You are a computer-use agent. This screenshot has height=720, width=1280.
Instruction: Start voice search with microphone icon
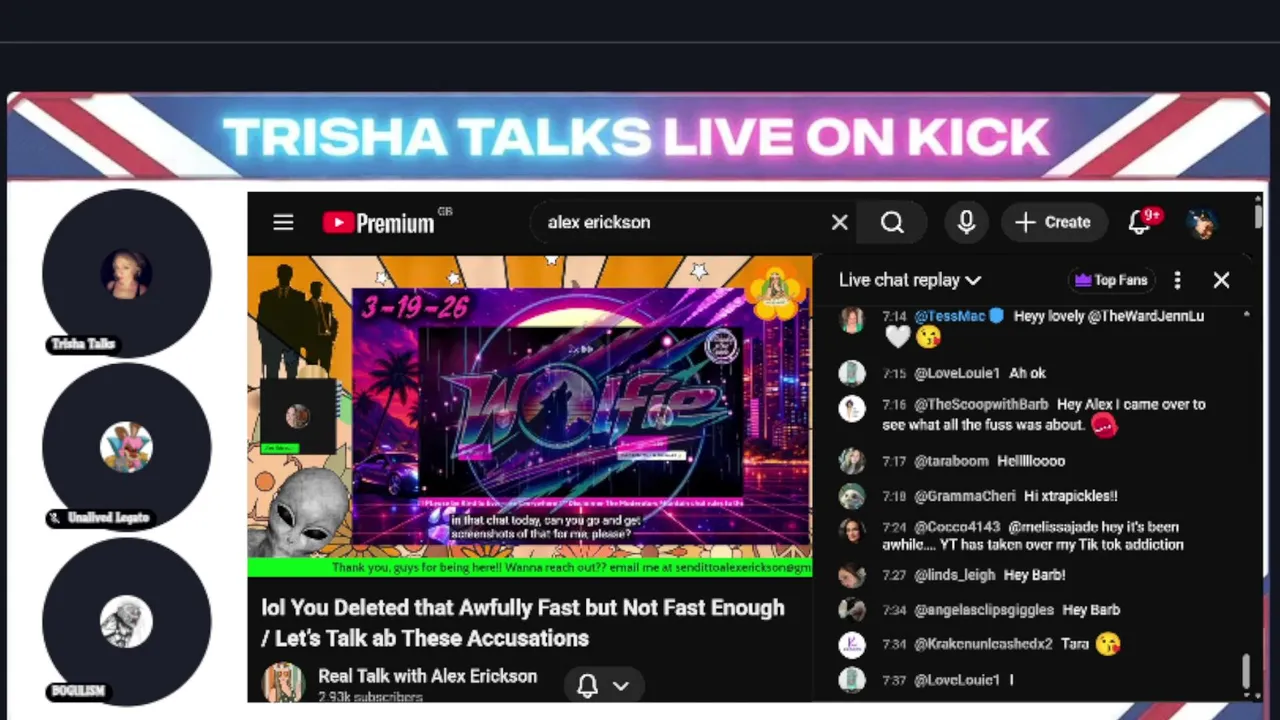coord(966,222)
